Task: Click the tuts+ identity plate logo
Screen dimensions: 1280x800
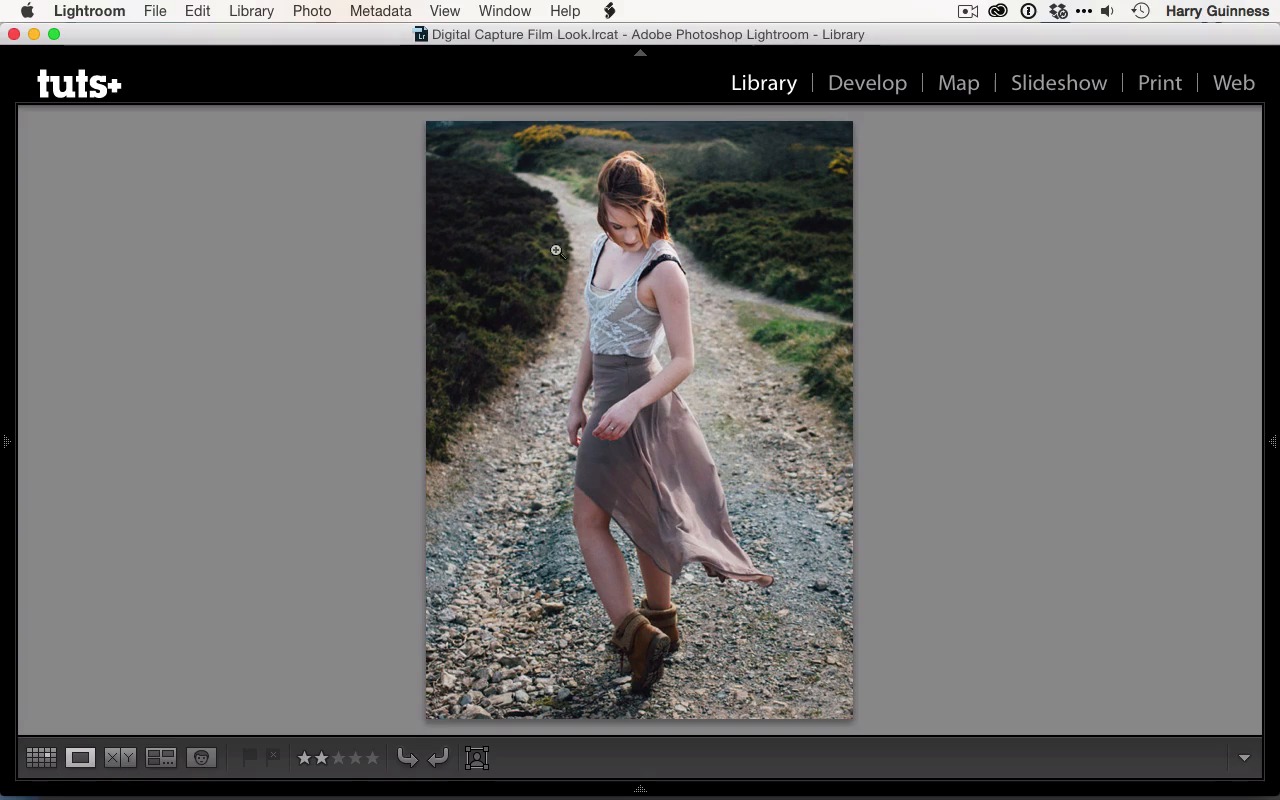Action: point(79,83)
